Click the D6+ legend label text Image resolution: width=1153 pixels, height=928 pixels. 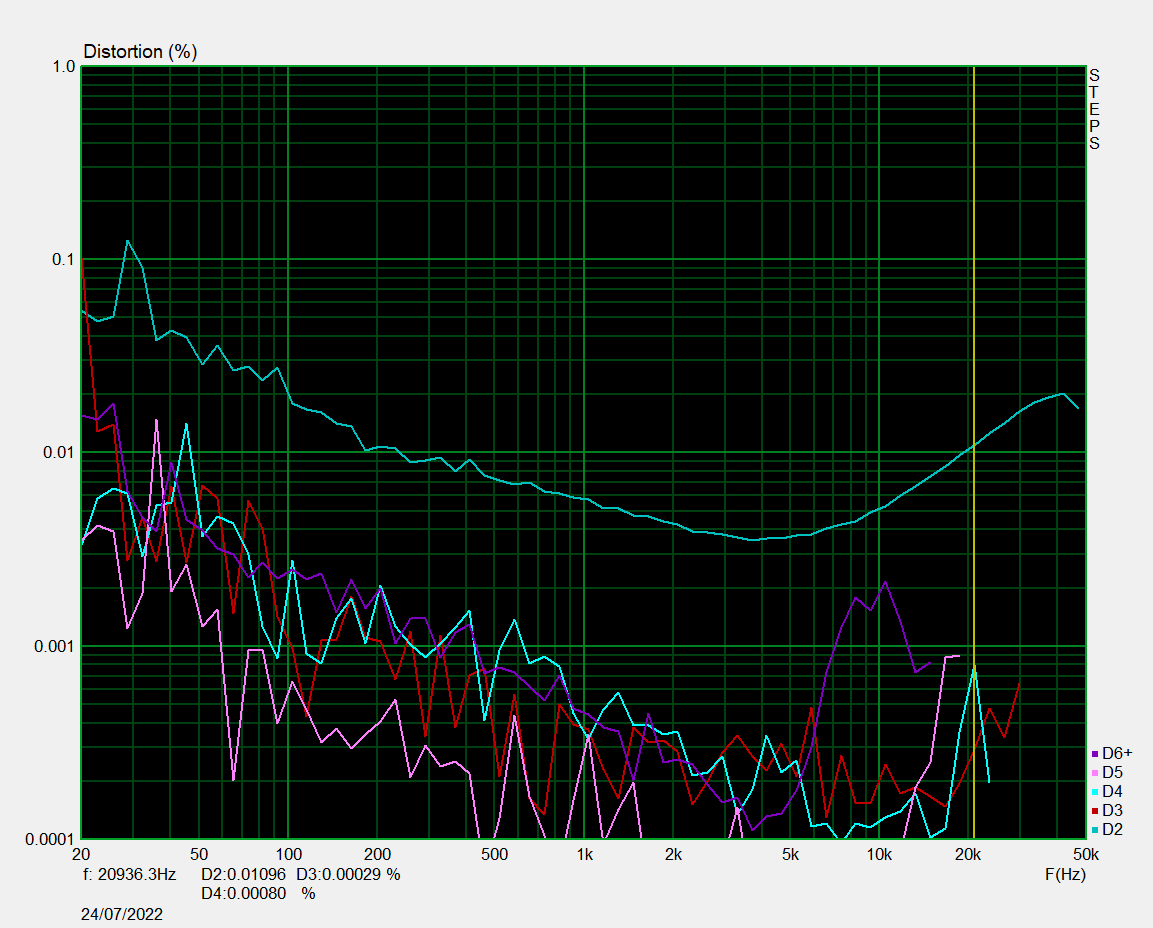click(1117, 754)
